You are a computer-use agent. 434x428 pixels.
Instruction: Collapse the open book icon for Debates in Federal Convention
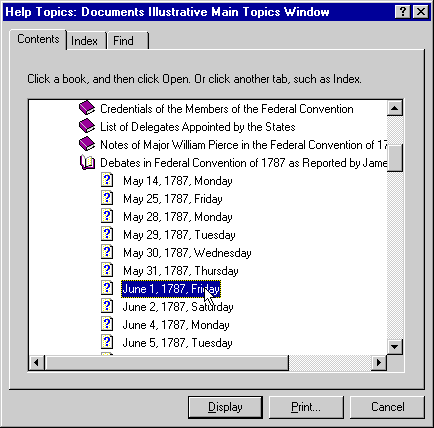click(87, 162)
